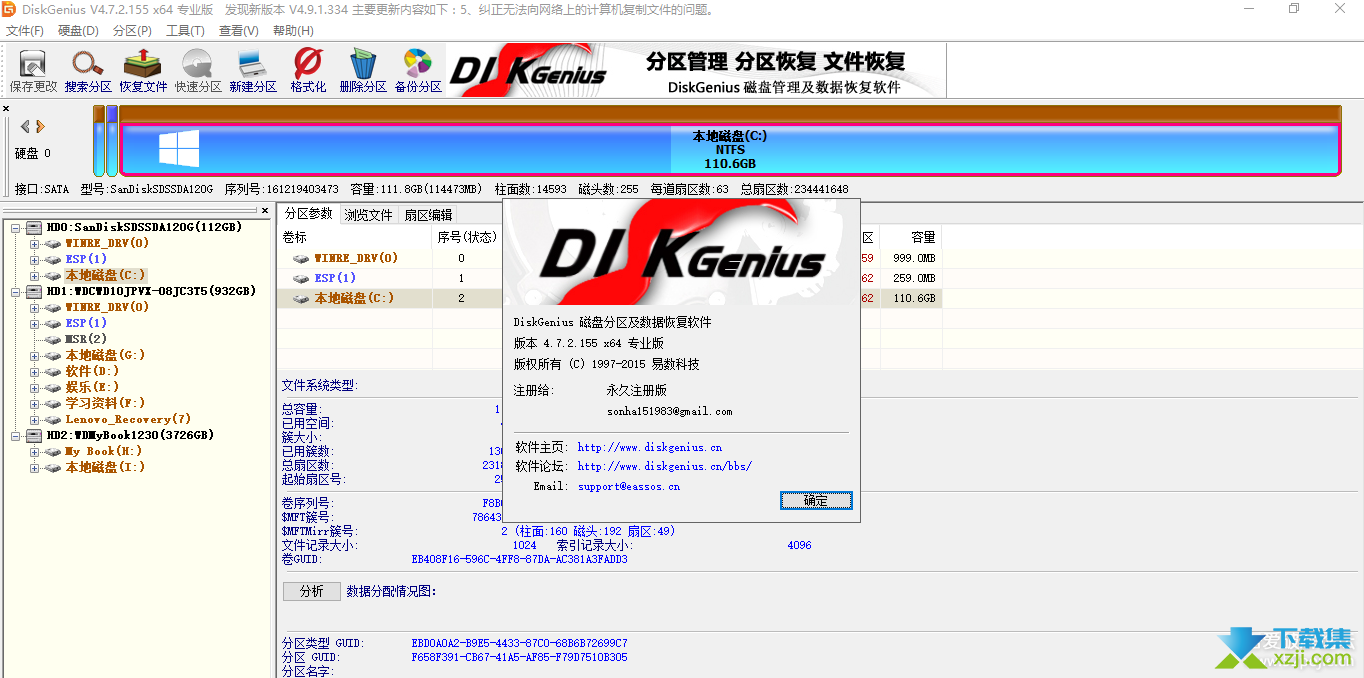This screenshot has height=678, width=1364.
Task: Expand the My Book(H:) partition node
Action: 35,451
